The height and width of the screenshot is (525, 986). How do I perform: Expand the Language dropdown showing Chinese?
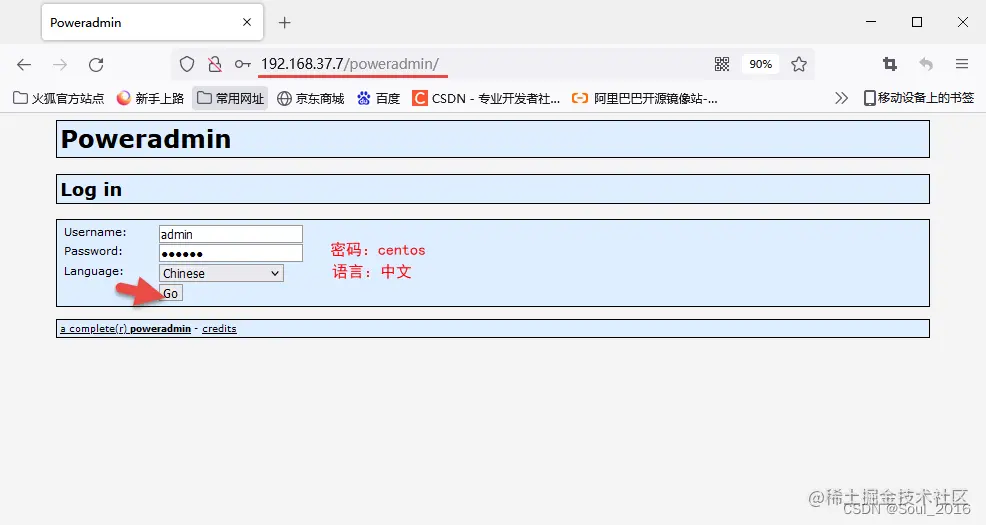coord(221,273)
